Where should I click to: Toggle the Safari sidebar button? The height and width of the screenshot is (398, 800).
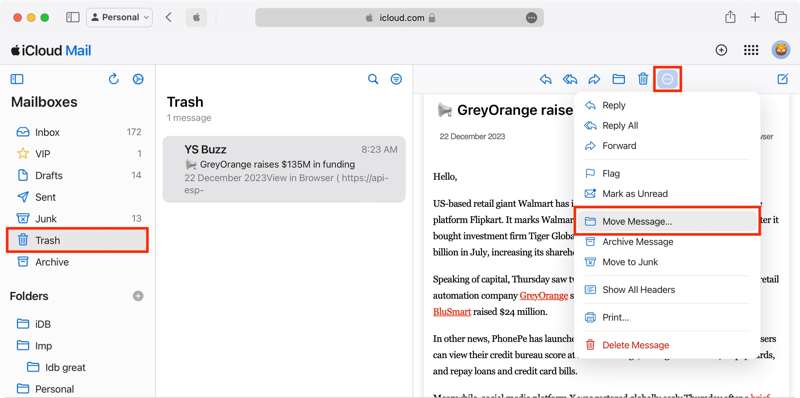[73, 17]
